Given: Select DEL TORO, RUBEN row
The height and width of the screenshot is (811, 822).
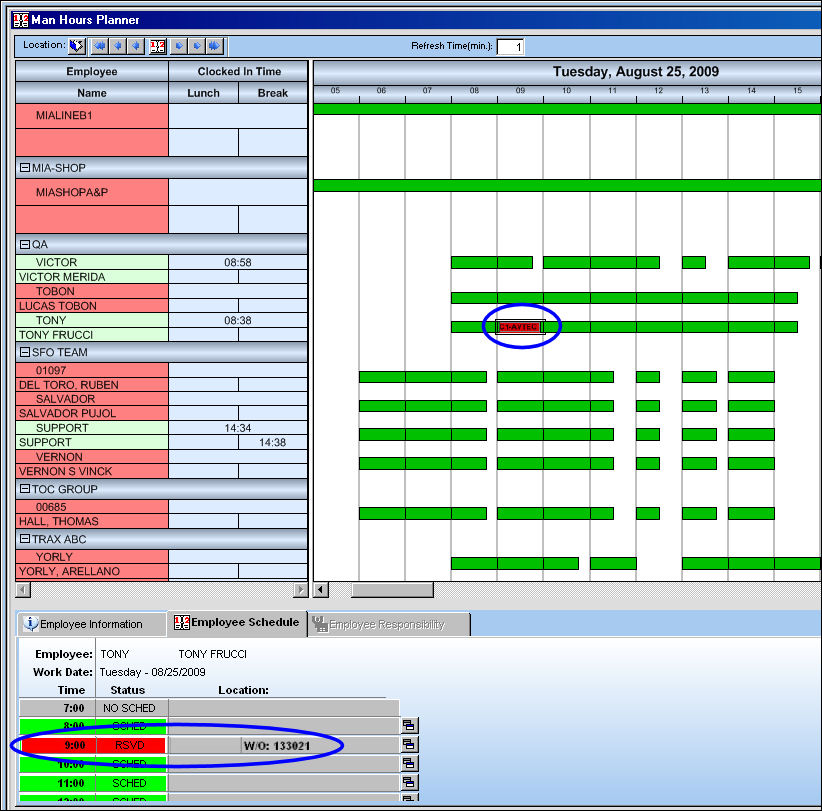Looking at the screenshot, I should tap(92, 385).
